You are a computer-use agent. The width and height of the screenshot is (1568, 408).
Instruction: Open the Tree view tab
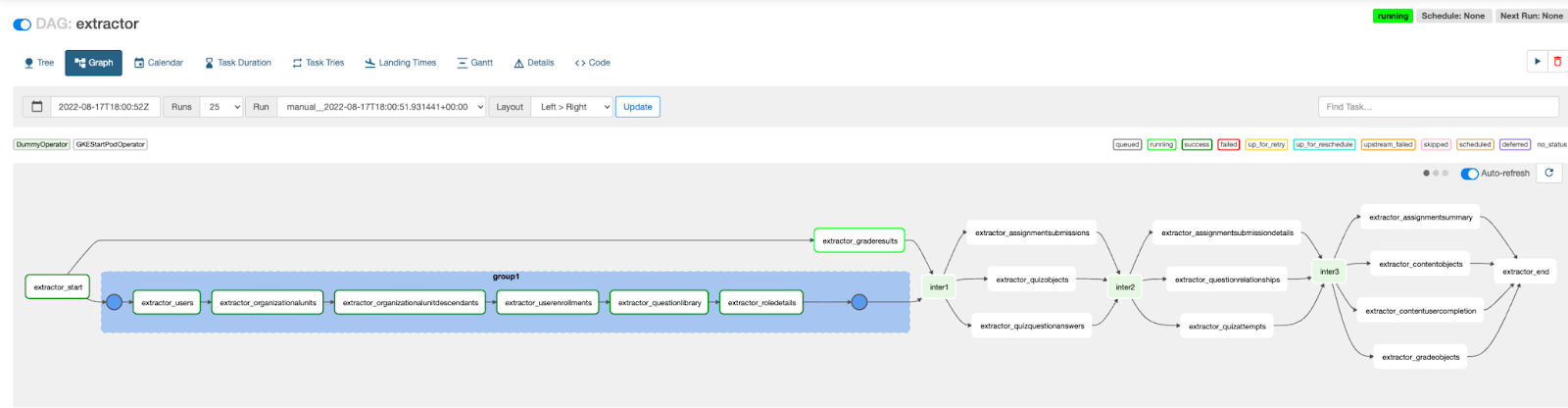tap(39, 63)
